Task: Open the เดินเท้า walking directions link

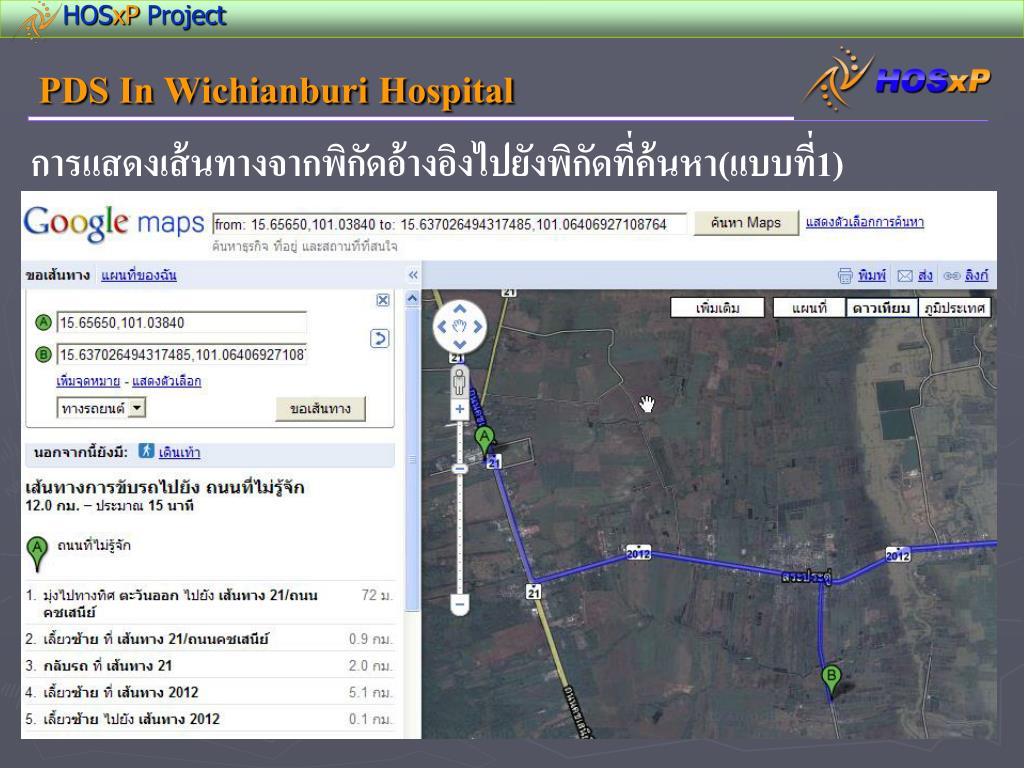Action: pos(180,452)
